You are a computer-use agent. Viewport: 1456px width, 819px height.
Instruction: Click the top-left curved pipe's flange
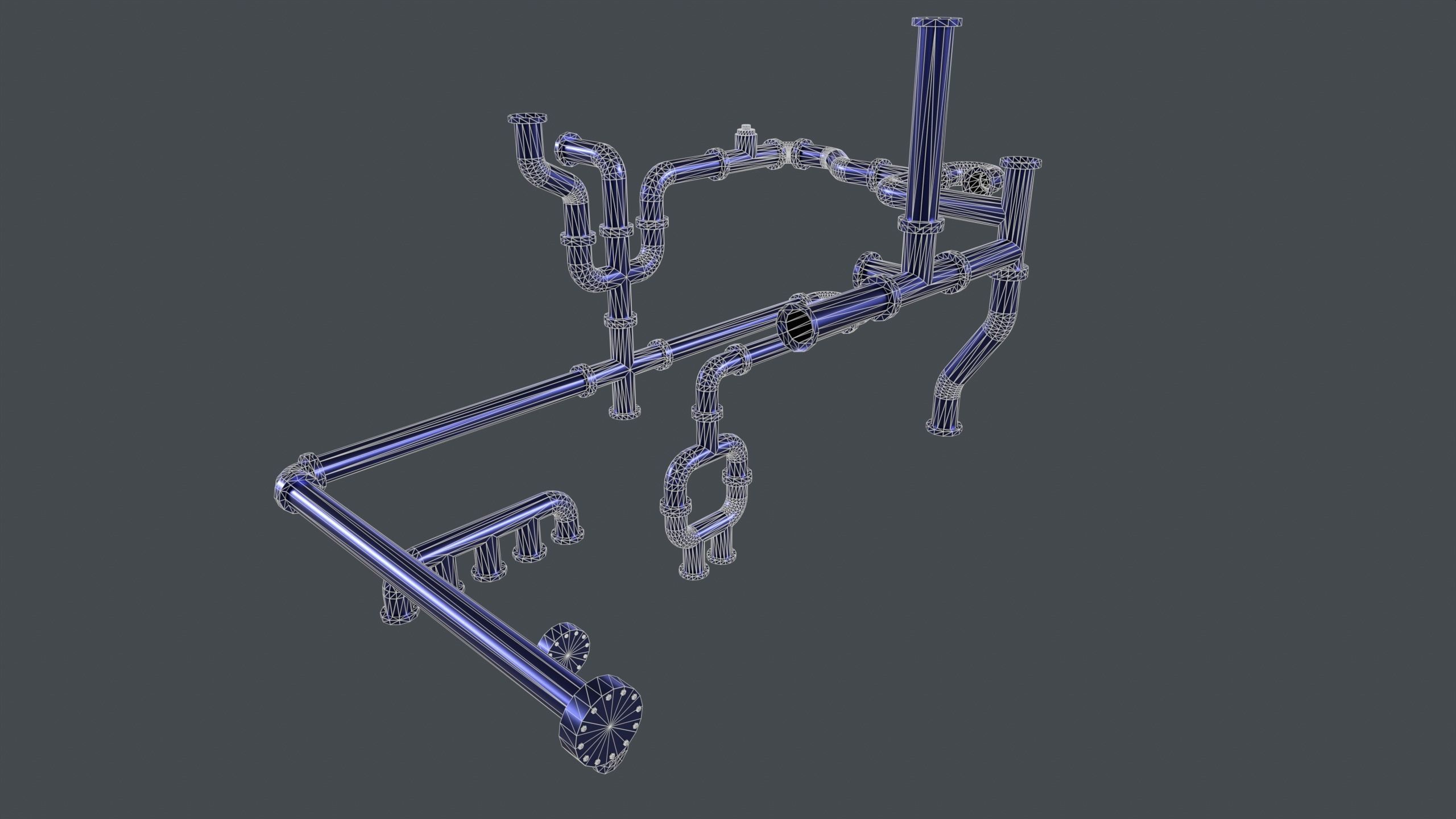(527, 119)
